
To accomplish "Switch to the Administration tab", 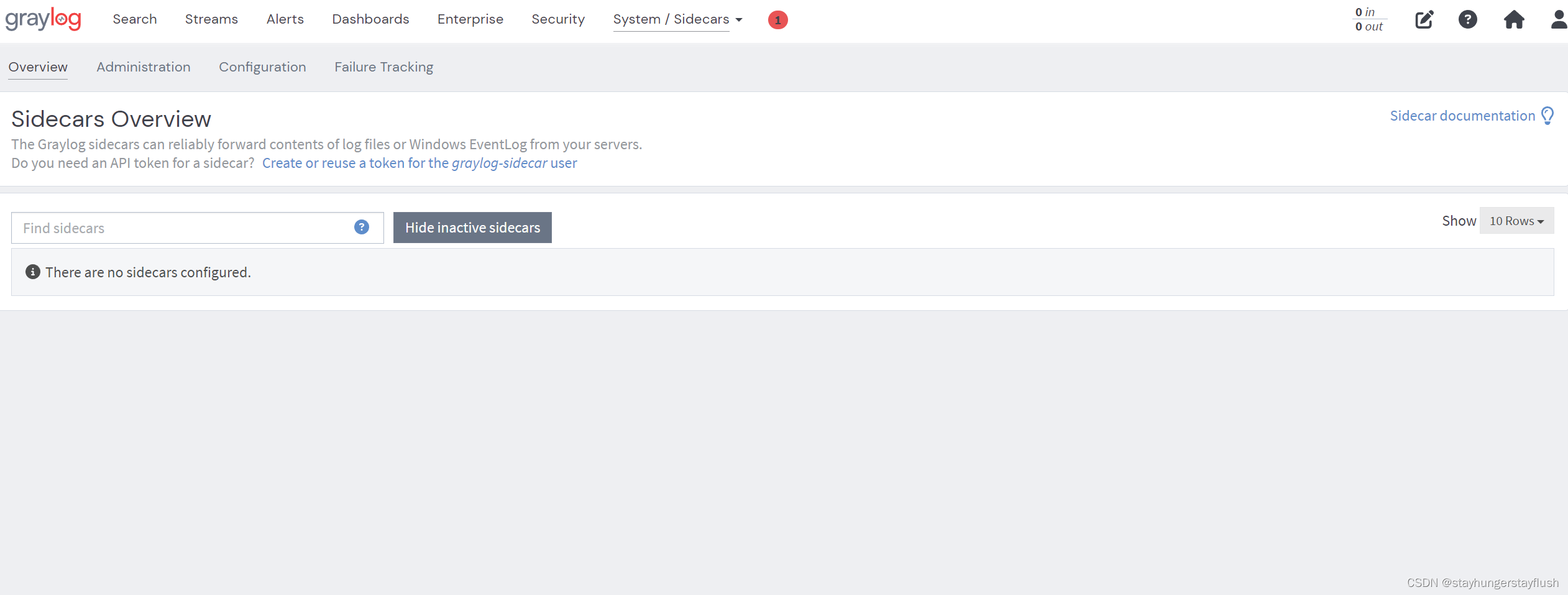I will (x=144, y=67).
